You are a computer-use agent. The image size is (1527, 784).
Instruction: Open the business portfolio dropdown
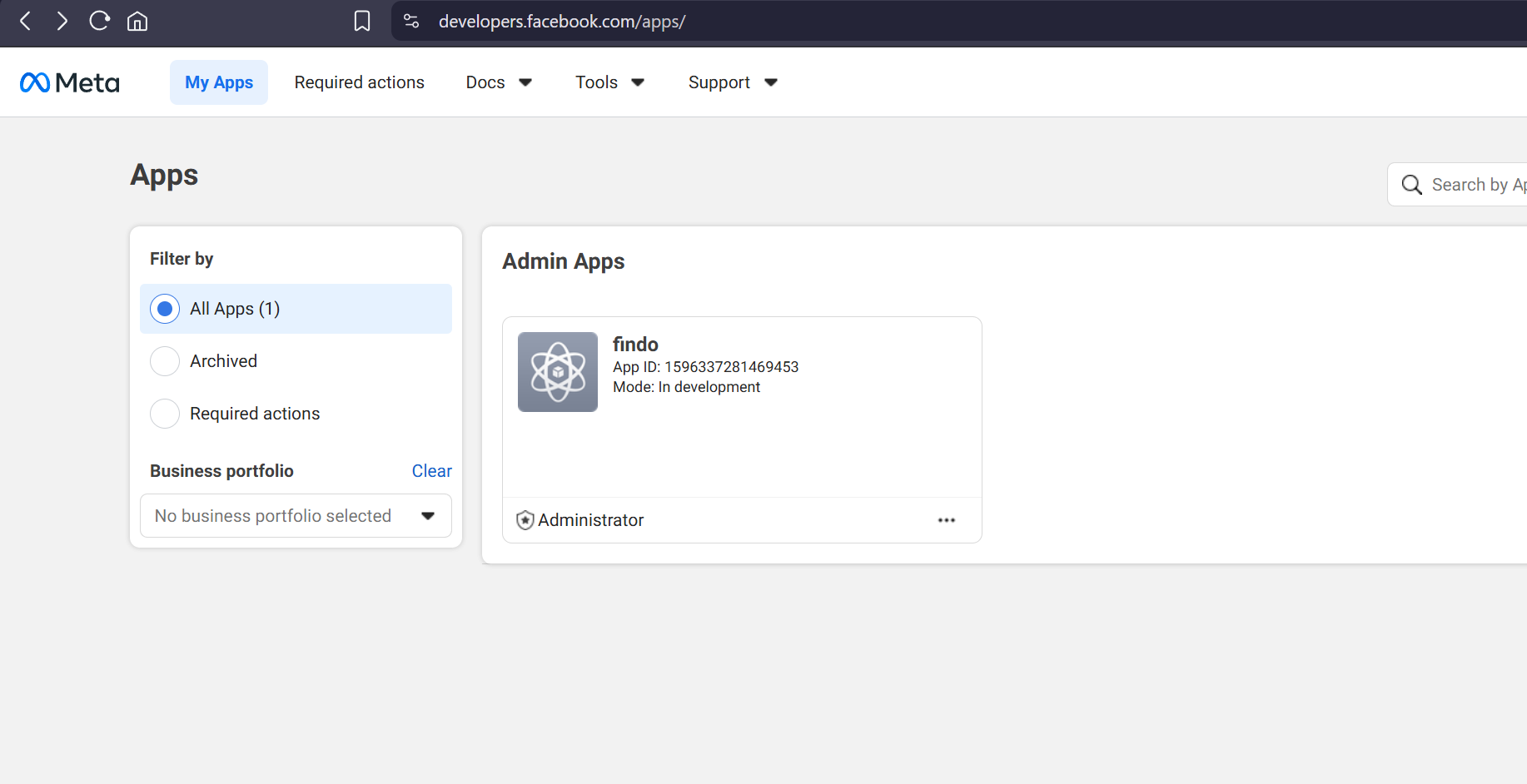point(296,516)
